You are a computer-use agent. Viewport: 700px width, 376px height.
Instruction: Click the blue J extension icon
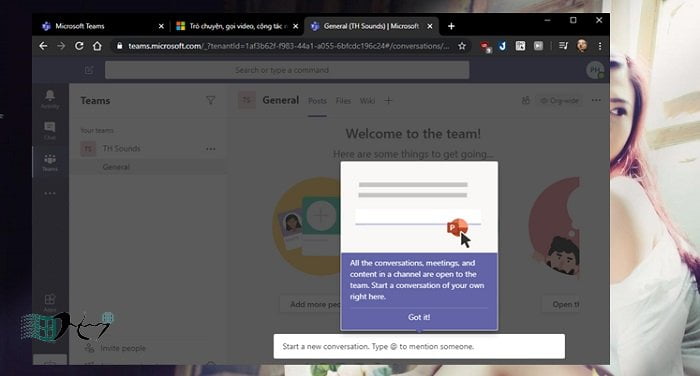(x=502, y=46)
